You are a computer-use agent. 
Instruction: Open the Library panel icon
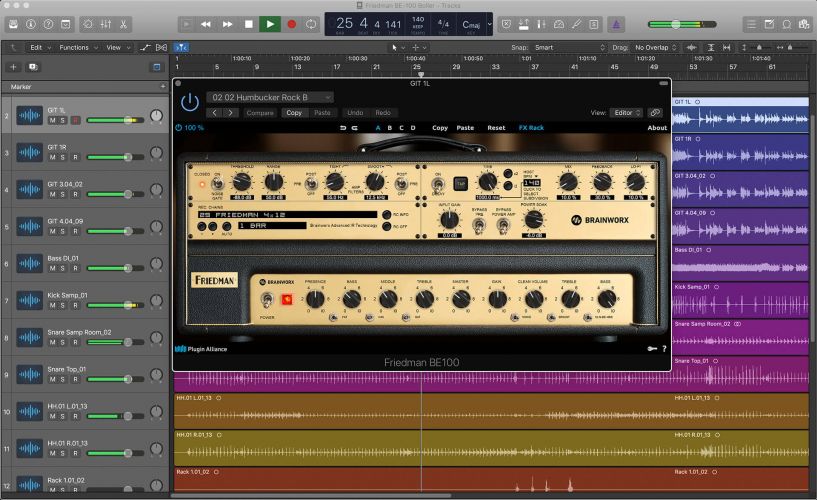point(14,24)
